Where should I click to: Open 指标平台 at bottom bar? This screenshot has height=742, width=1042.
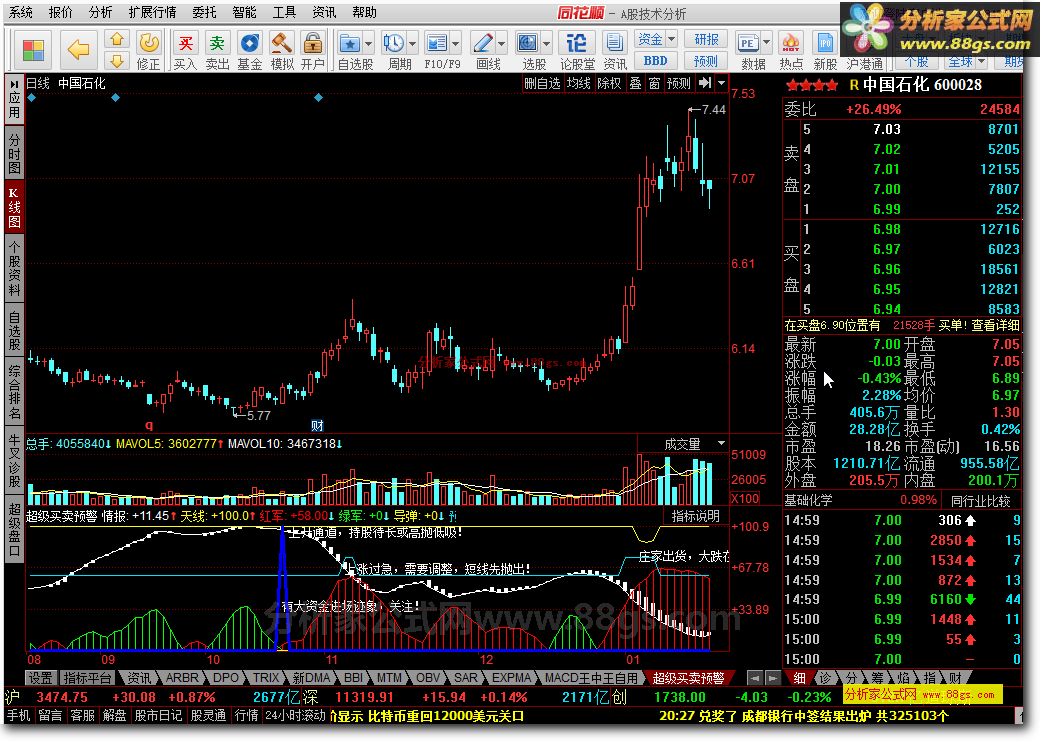[87, 678]
